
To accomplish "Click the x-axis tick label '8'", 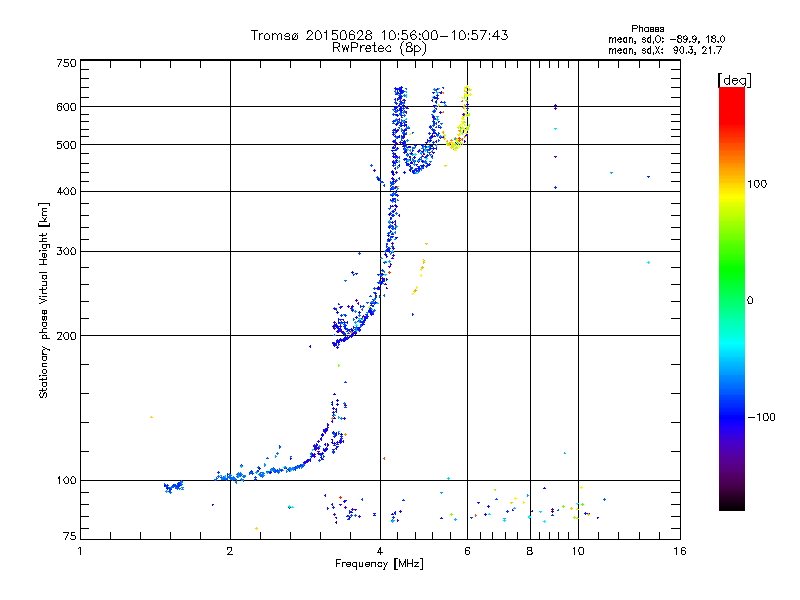I will click(530, 552).
